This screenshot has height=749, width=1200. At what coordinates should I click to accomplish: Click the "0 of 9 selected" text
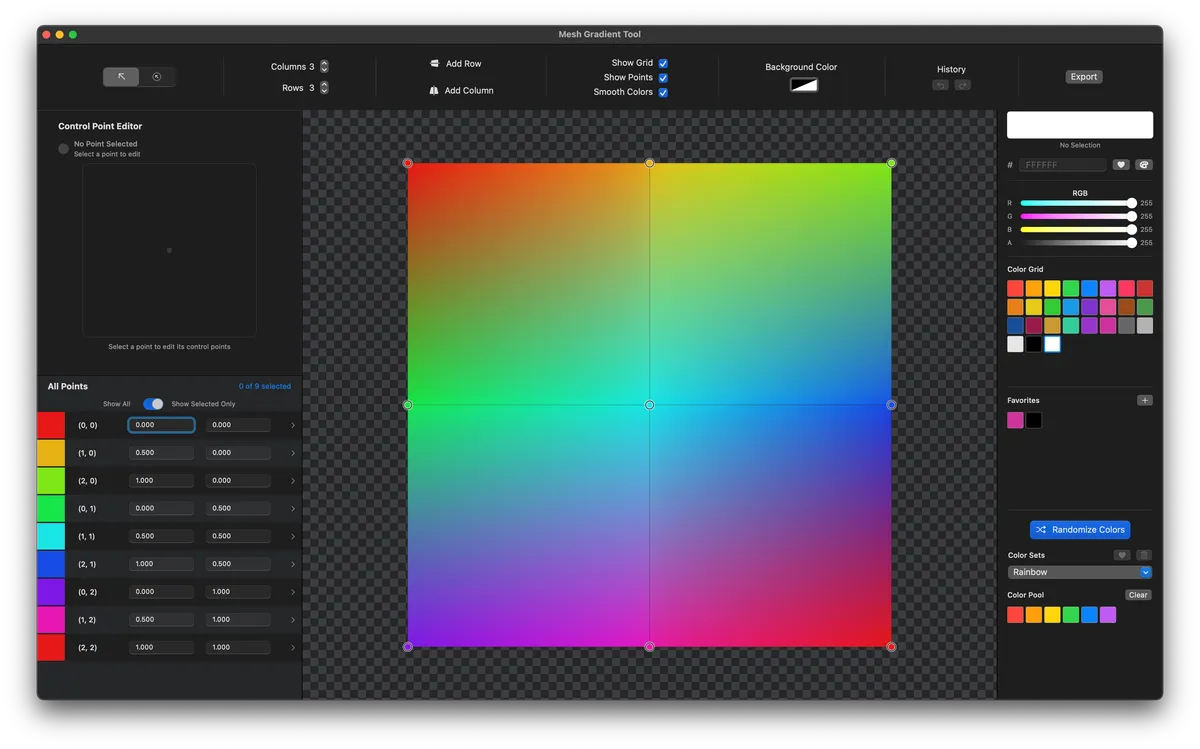pyautogui.click(x=265, y=386)
